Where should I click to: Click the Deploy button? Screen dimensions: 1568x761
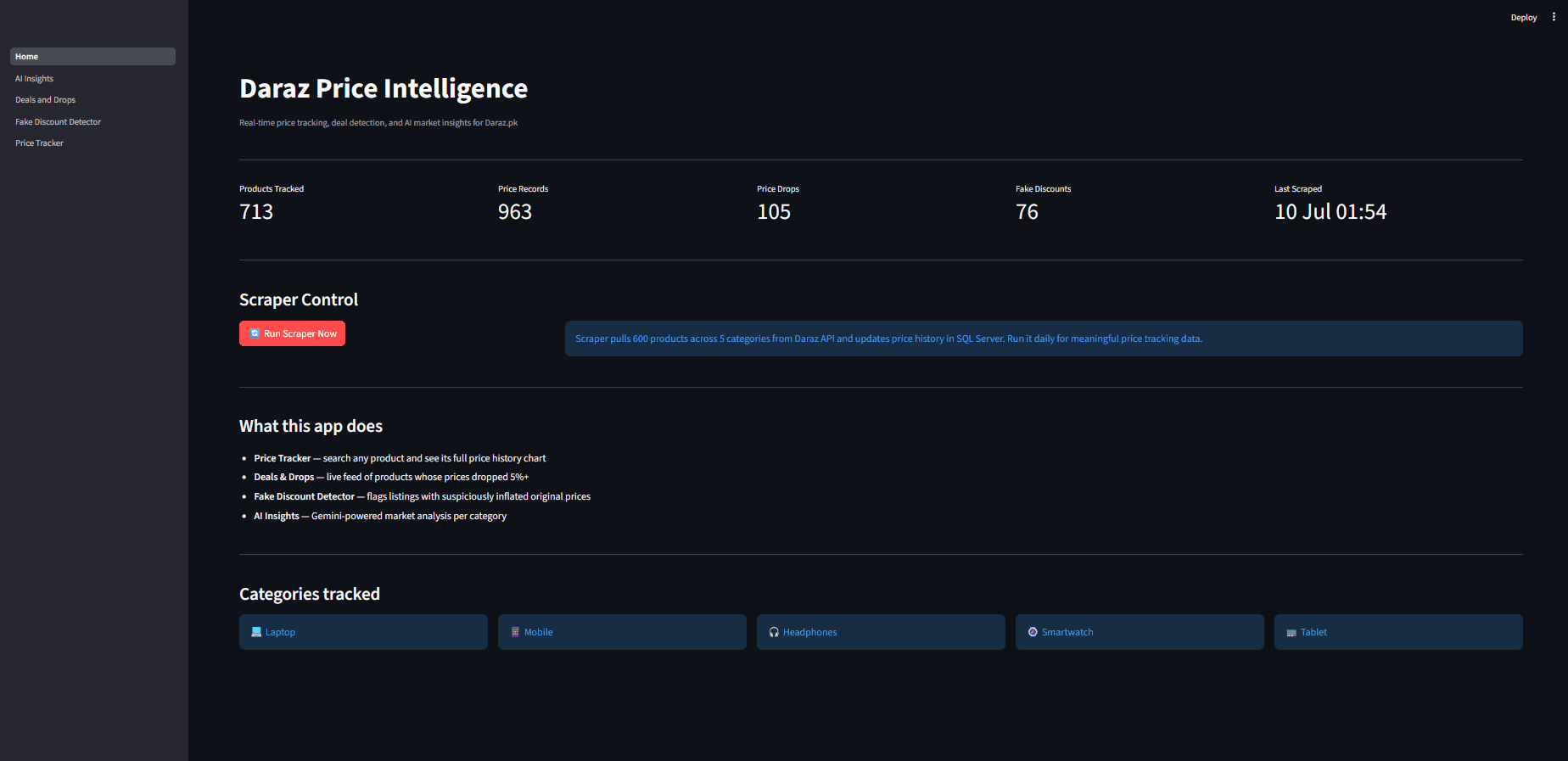[x=1524, y=18]
